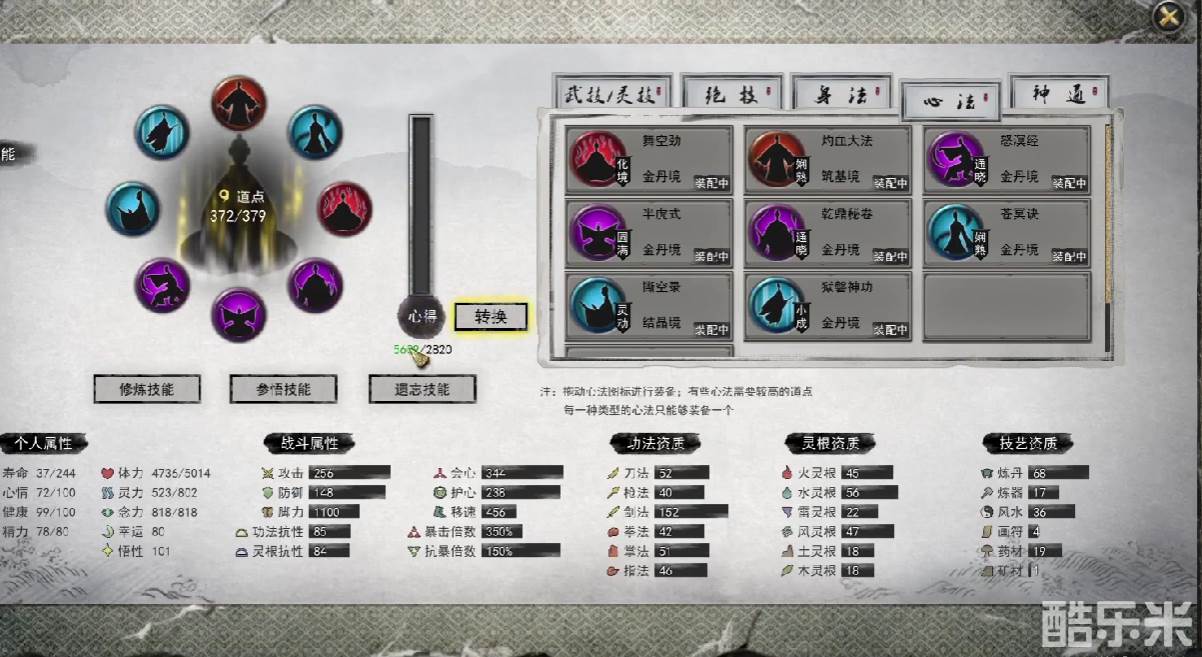This screenshot has width=1202, height=657.
Task: Click the 灼血大法 skill icon in the list
Action: 776,160
